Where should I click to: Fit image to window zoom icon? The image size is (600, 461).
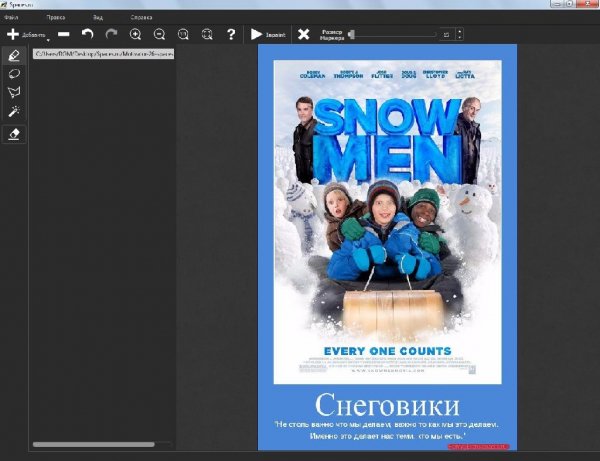point(207,34)
